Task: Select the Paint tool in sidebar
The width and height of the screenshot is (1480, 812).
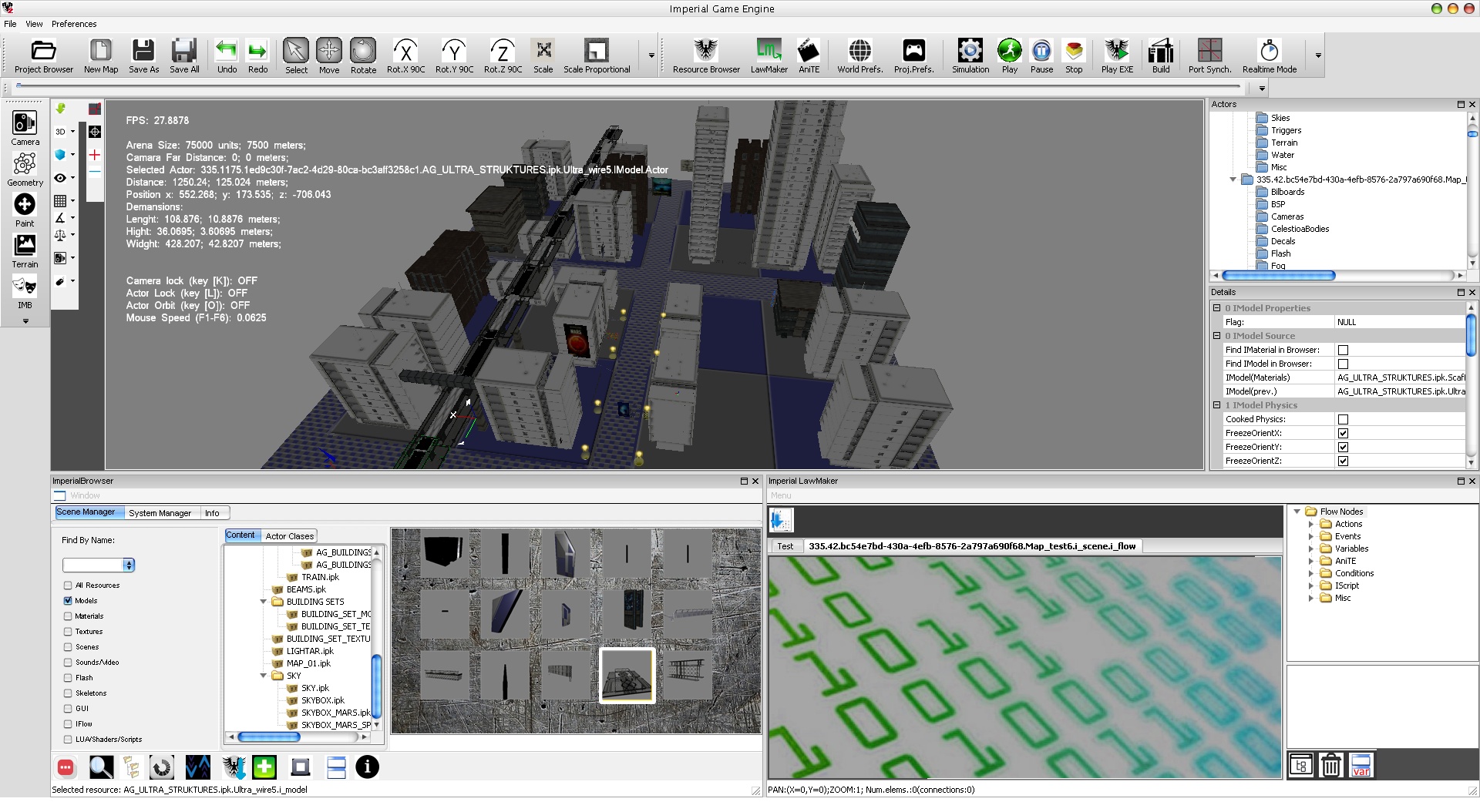Action: [25, 210]
